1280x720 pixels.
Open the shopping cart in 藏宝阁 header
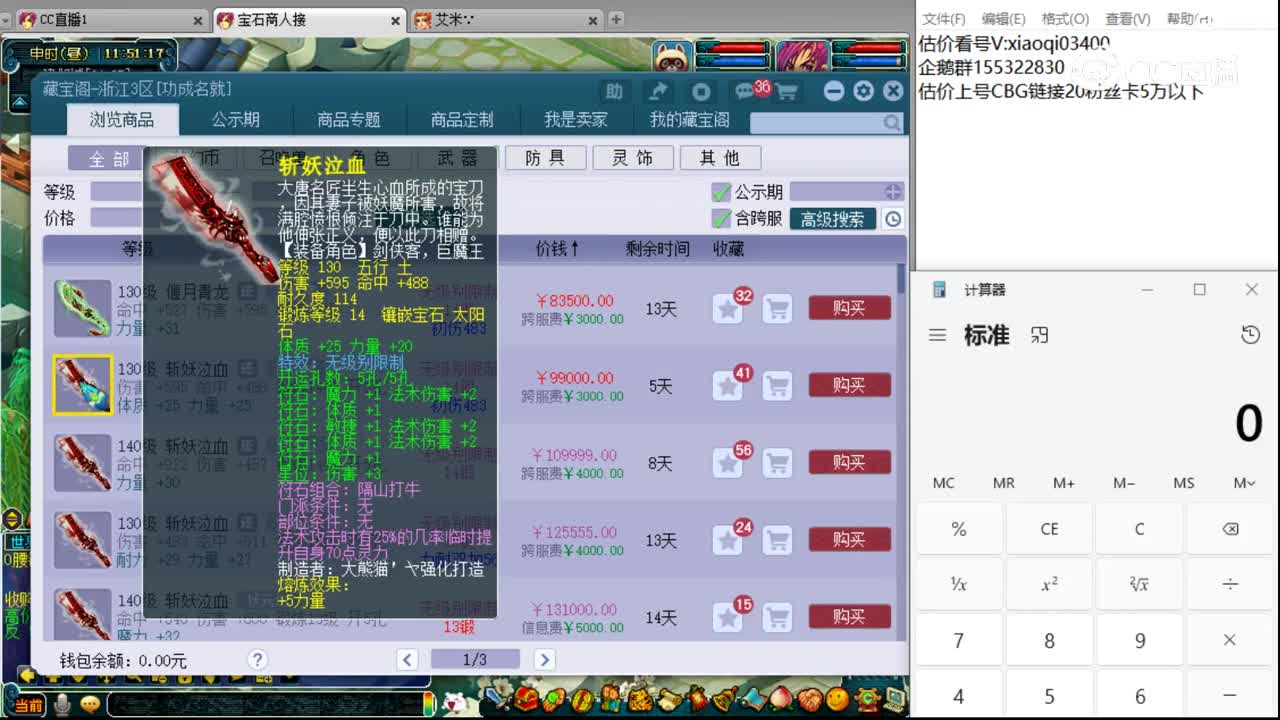(786, 92)
